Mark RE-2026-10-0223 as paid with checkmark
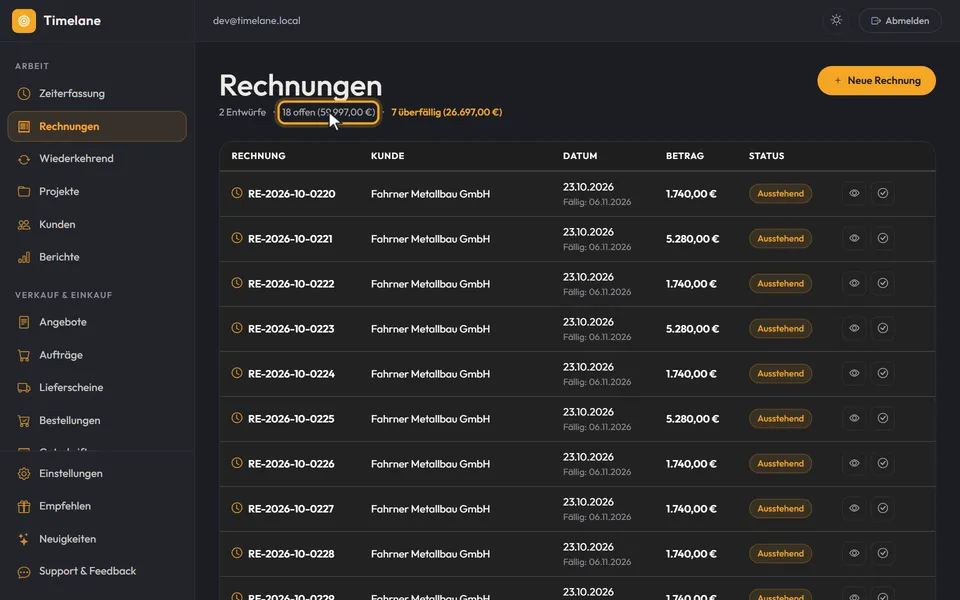This screenshot has height=600, width=960. [x=883, y=328]
